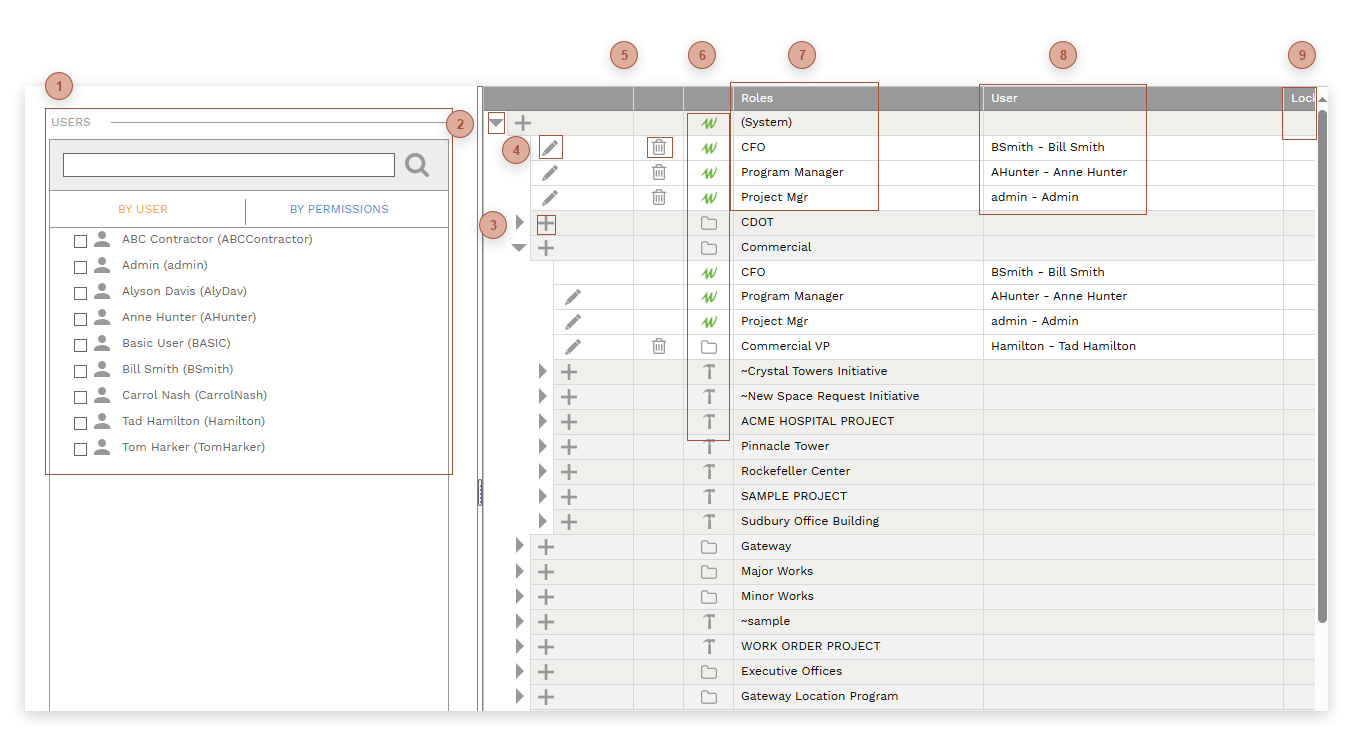The height and width of the screenshot is (734, 1347).
Task: Tick the checkbox for Anne Hunter
Action: coord(81,319)
